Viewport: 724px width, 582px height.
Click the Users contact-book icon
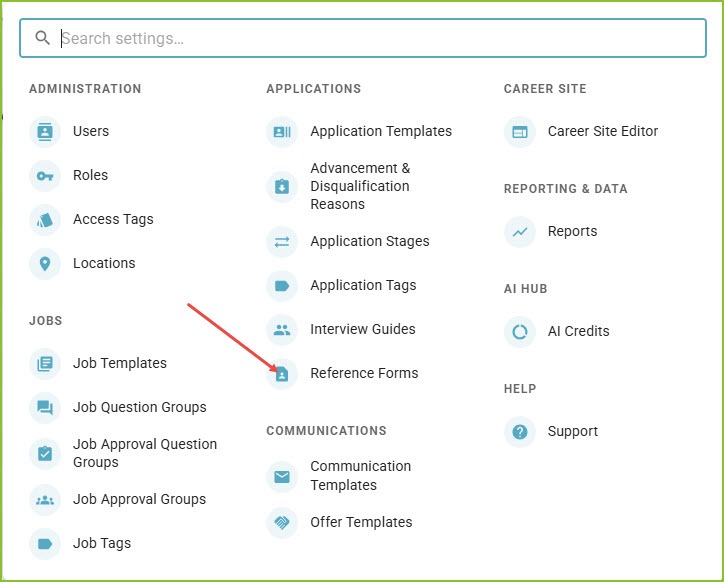click(x=45, y=132)
